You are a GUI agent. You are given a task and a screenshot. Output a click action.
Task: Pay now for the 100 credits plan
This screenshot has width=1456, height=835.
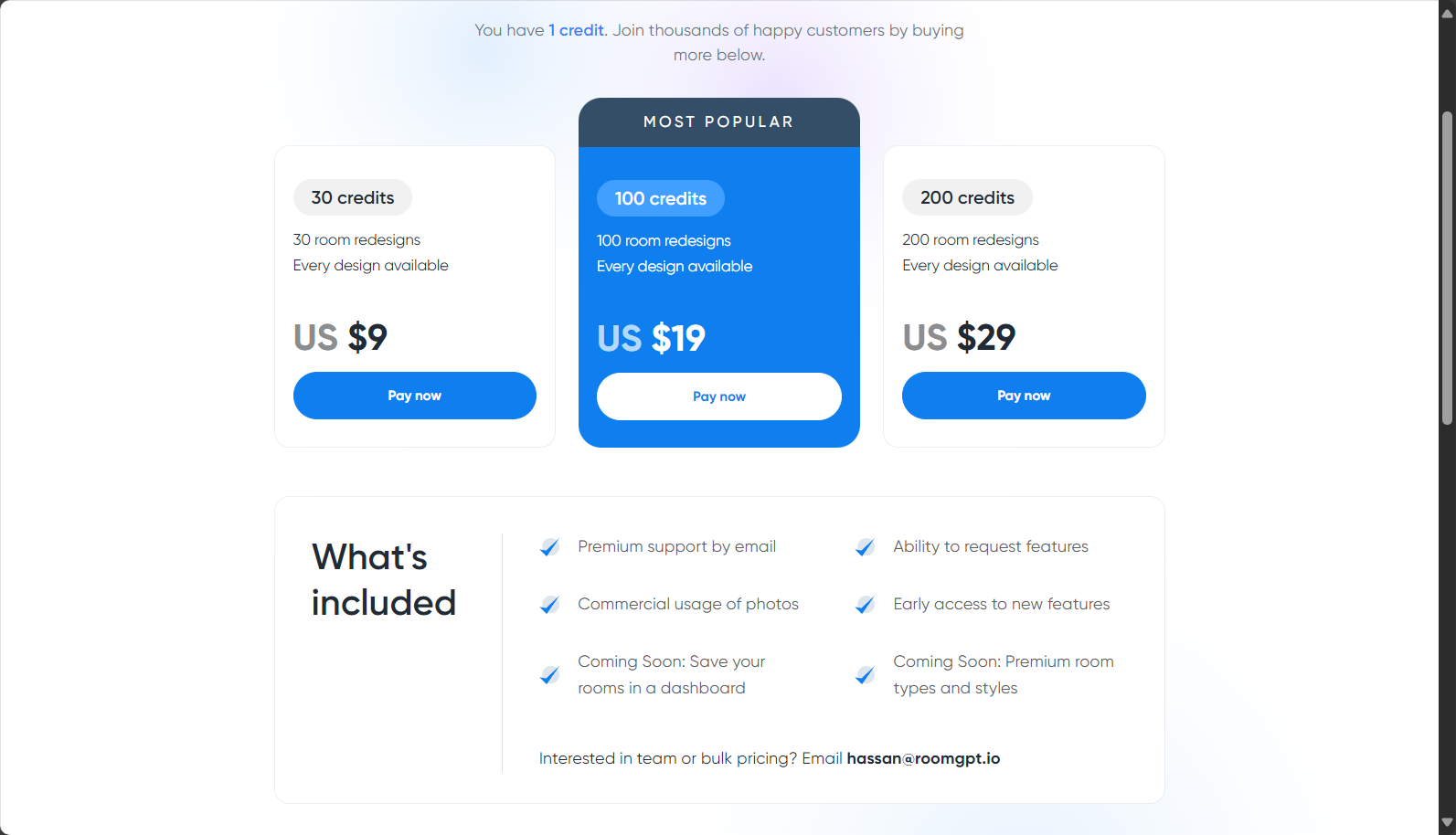pyautogui.click(x=719, y=396)
